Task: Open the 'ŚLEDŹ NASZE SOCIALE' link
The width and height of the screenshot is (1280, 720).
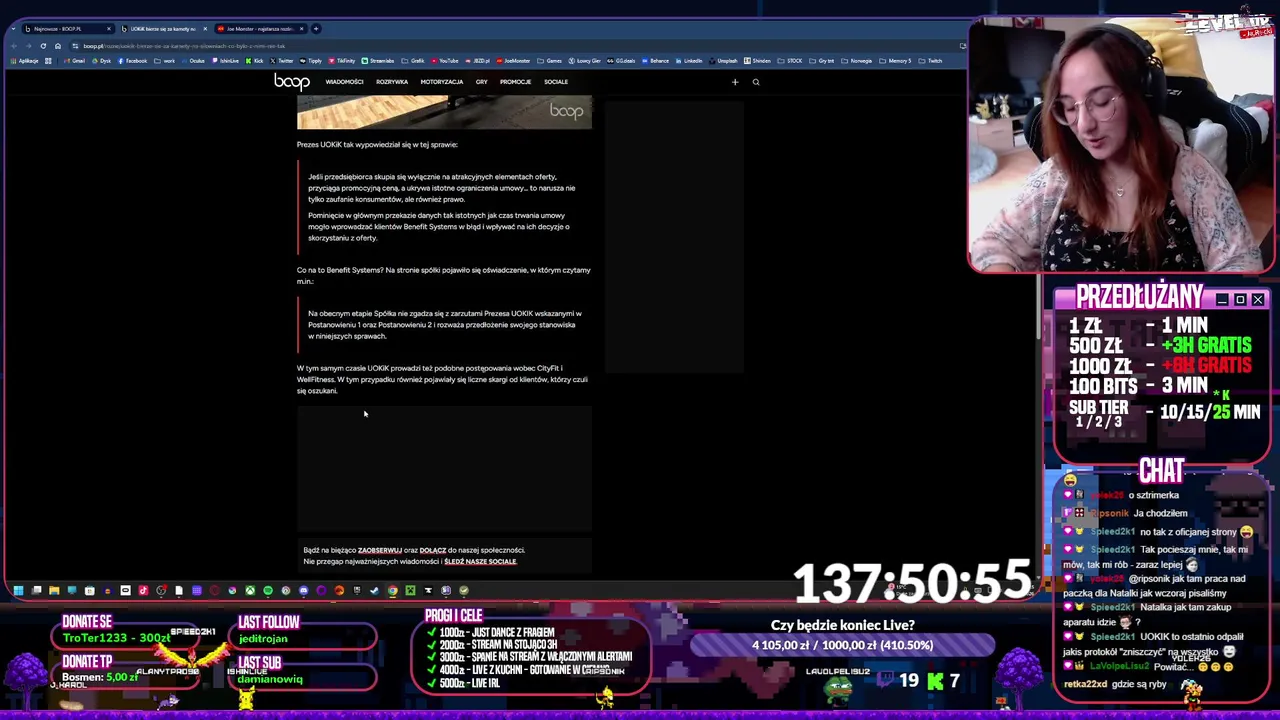Action: click(x=480, y=561)
